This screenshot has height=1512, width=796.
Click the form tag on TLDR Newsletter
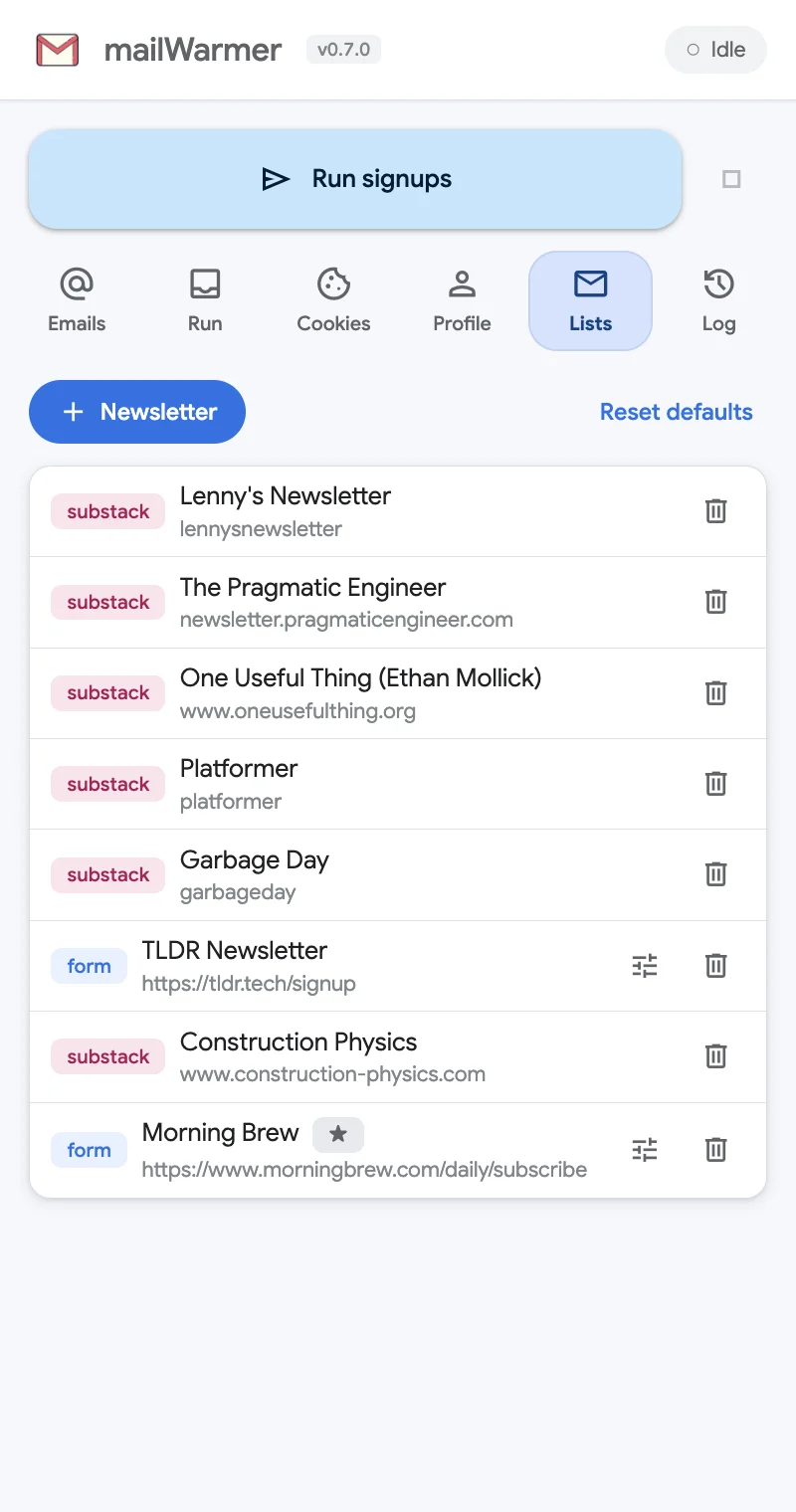coord(90,966)
